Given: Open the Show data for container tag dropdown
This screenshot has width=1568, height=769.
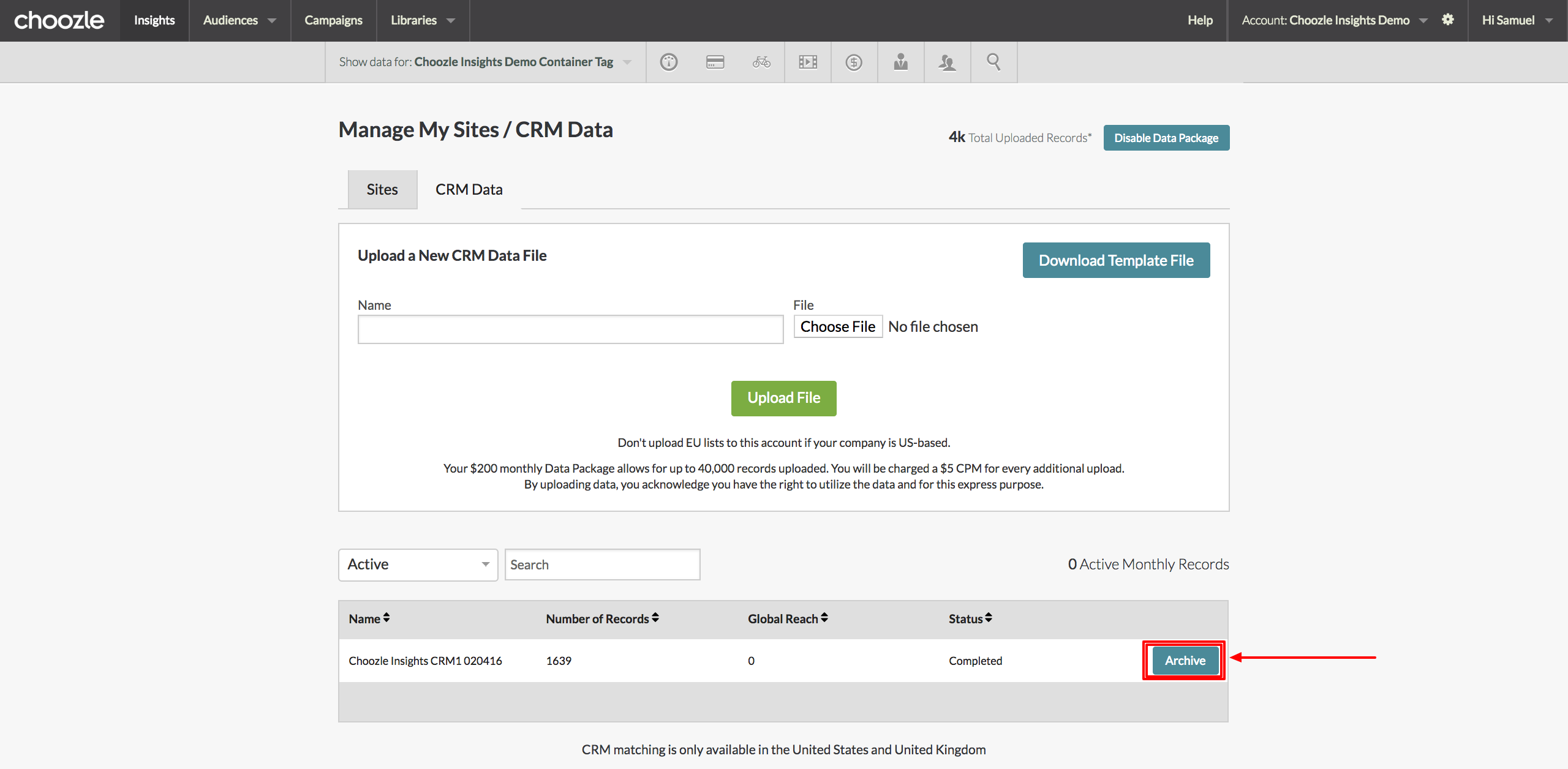Looking at the screenshot, I should click(485, 62).
